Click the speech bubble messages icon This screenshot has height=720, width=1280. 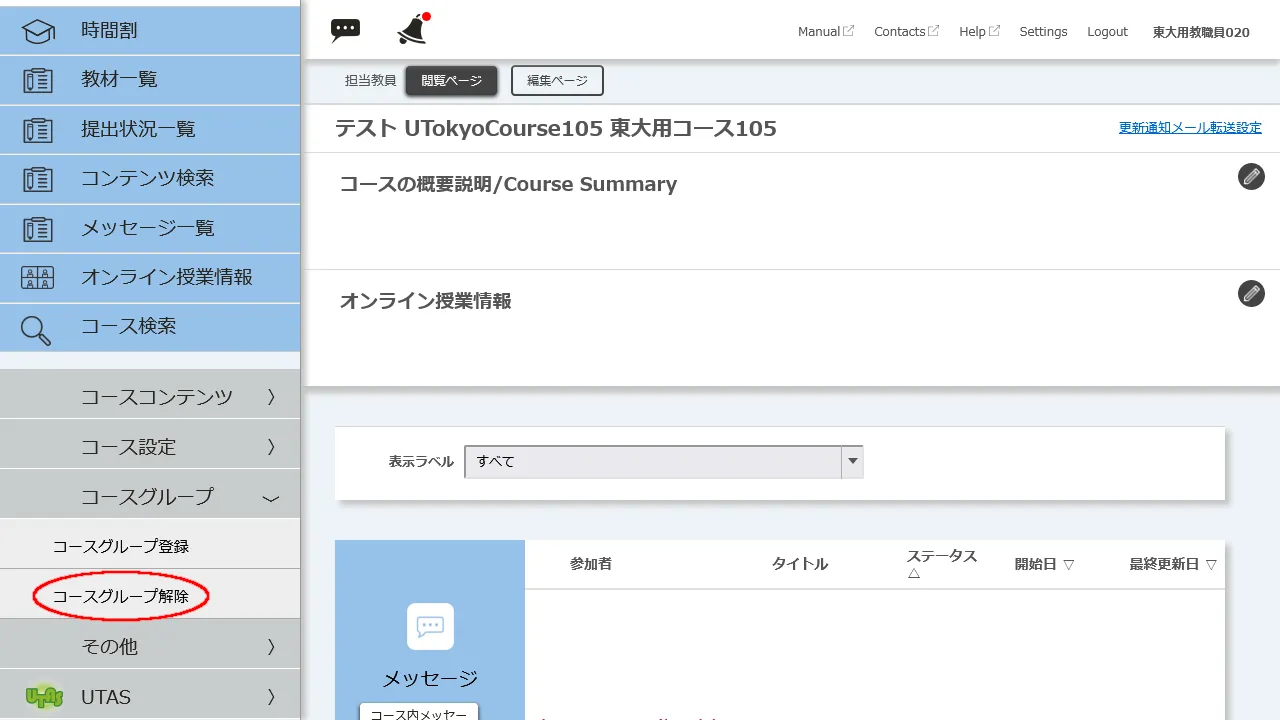click(x=345, y=29)
